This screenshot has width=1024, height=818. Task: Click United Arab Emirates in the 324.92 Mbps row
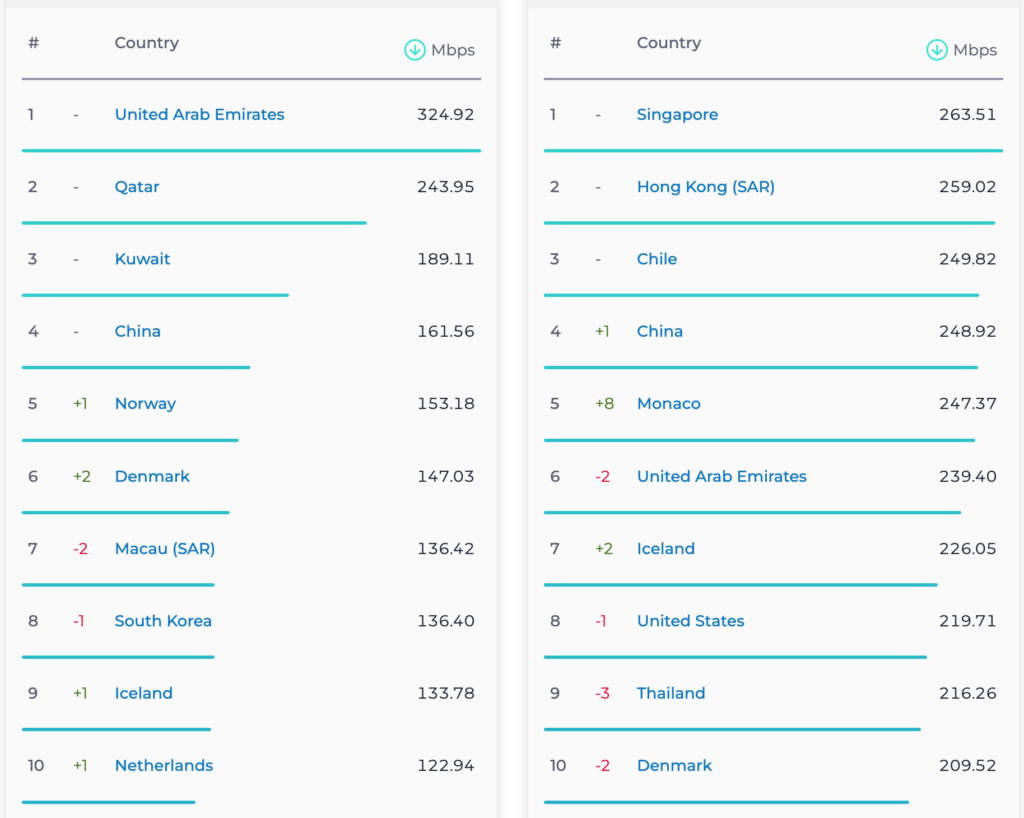[x=199, y=115]
